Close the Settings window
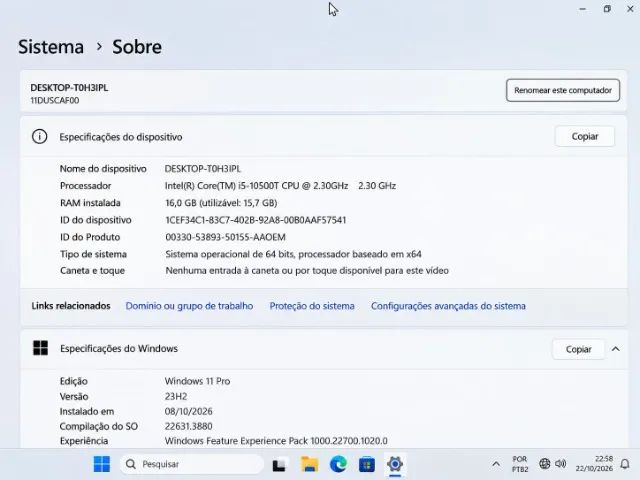 tap(630, 9)
